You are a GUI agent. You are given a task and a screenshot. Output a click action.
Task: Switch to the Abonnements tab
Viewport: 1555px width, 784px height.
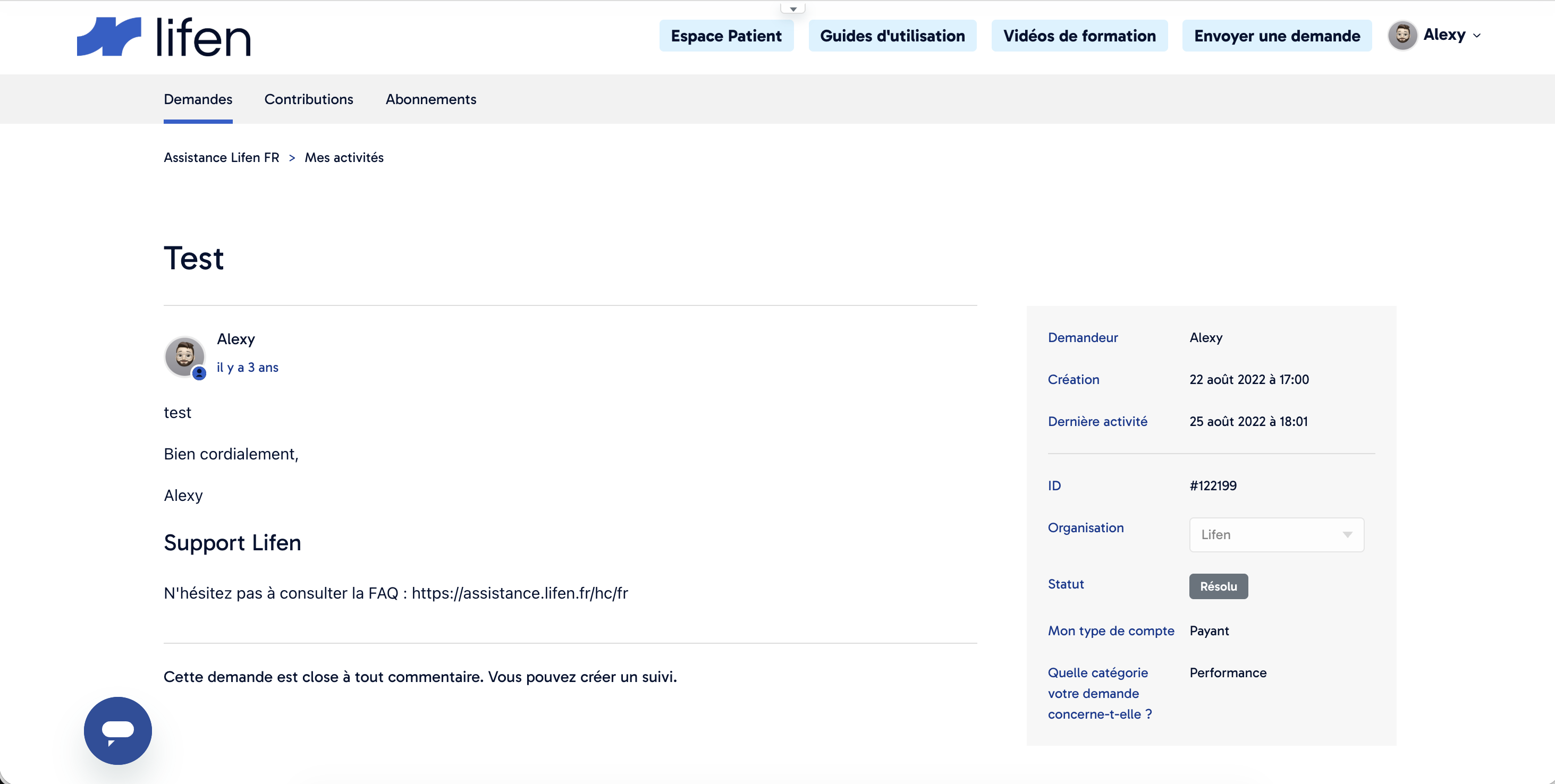[x=431, y=99]
